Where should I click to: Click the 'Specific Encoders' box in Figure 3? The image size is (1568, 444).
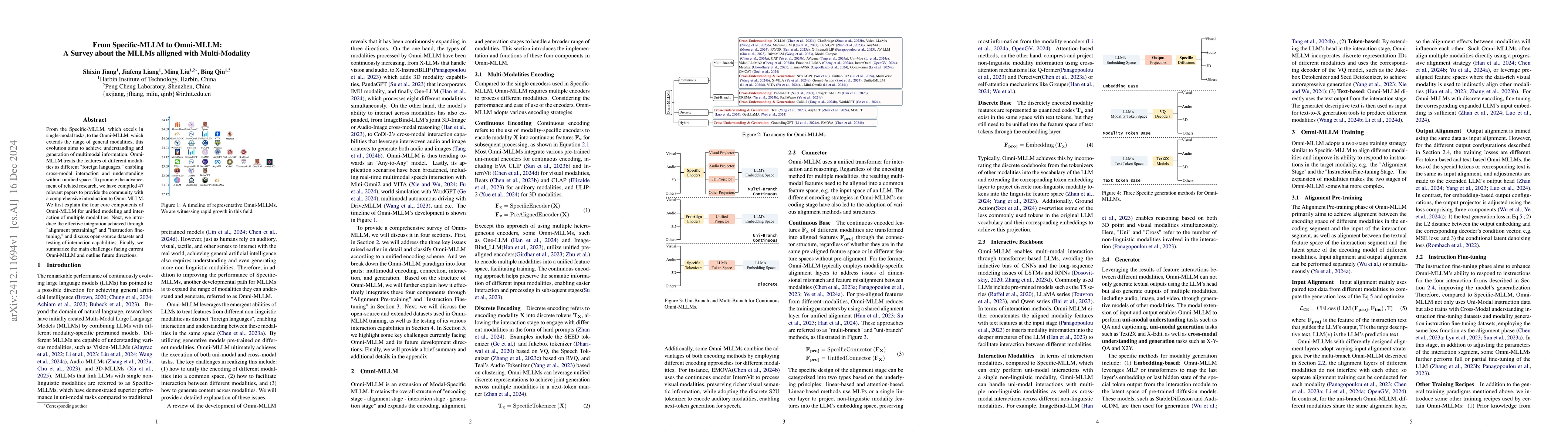[x=693, y=173]
